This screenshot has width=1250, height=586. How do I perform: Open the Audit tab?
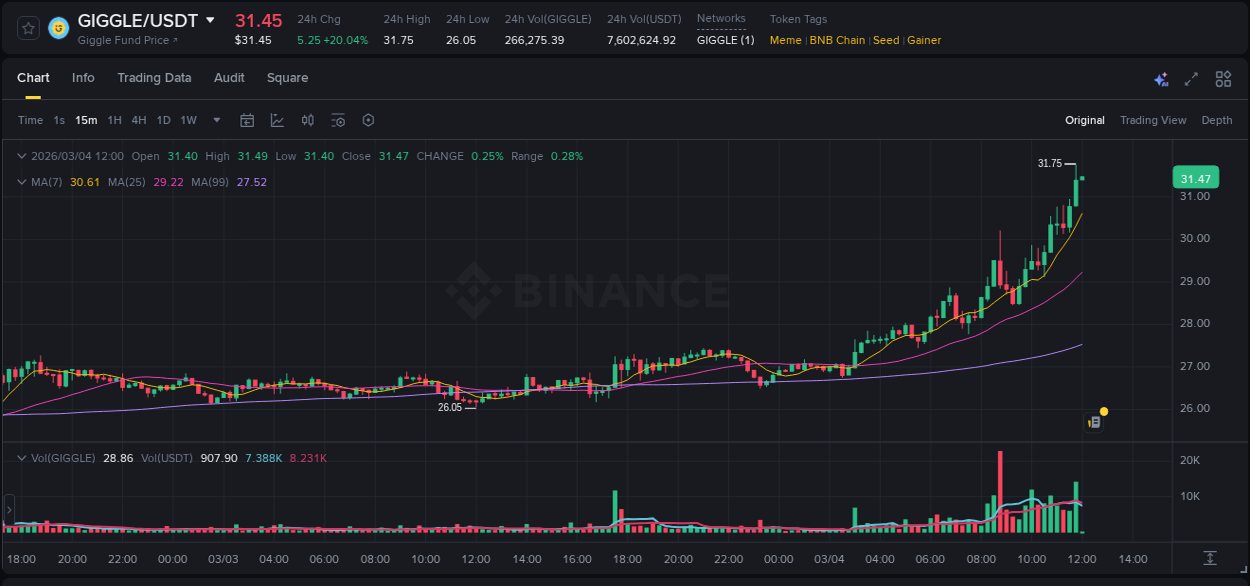[x=229, y=78]
